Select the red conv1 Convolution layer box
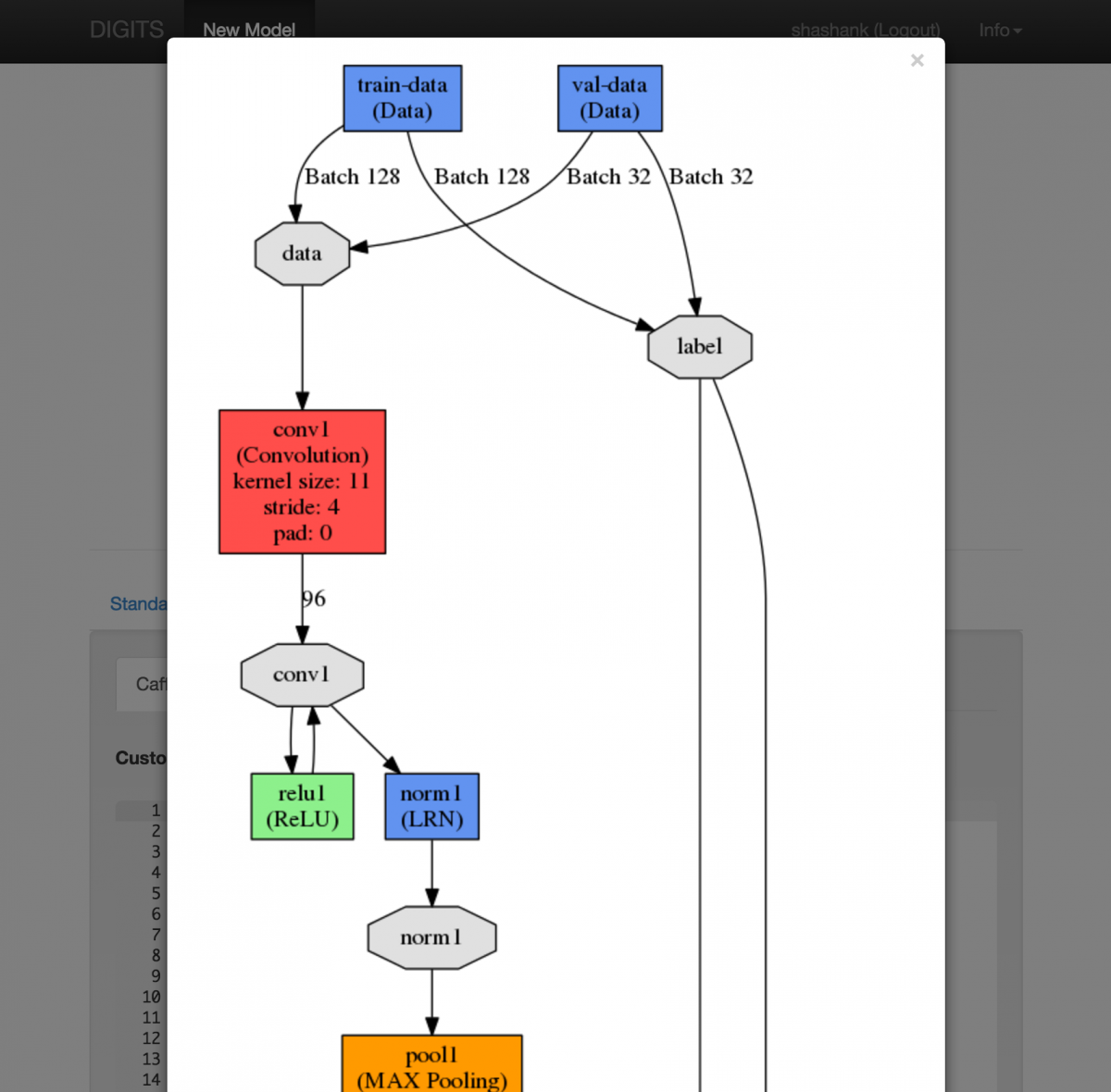Viewport: 1111px width, 1092px height. (x=302, y=481)
